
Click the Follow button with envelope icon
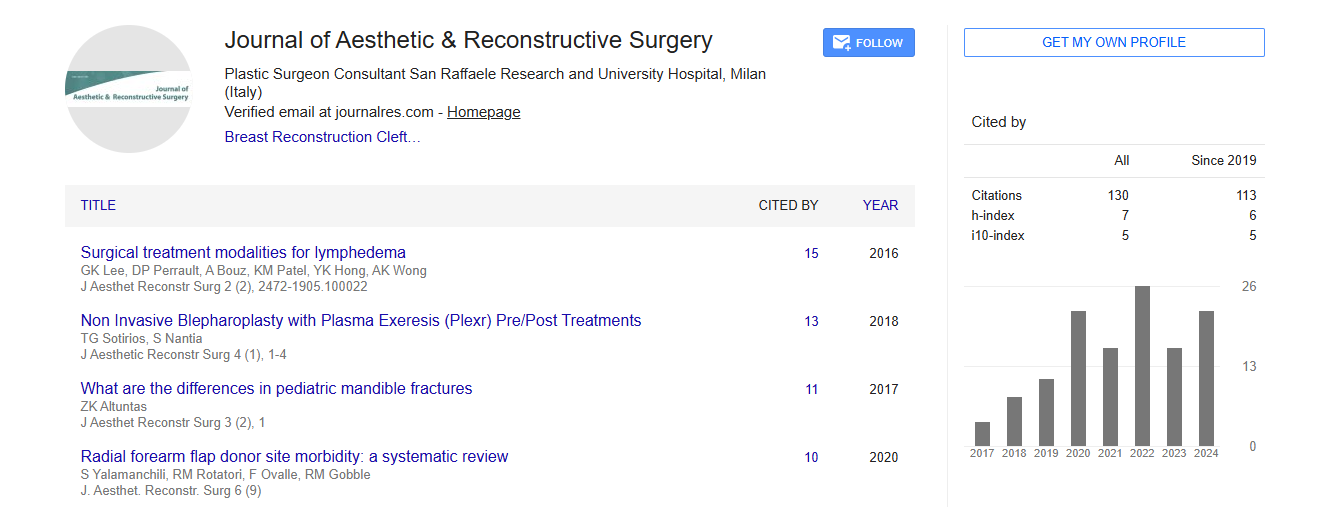coord(868,43)
